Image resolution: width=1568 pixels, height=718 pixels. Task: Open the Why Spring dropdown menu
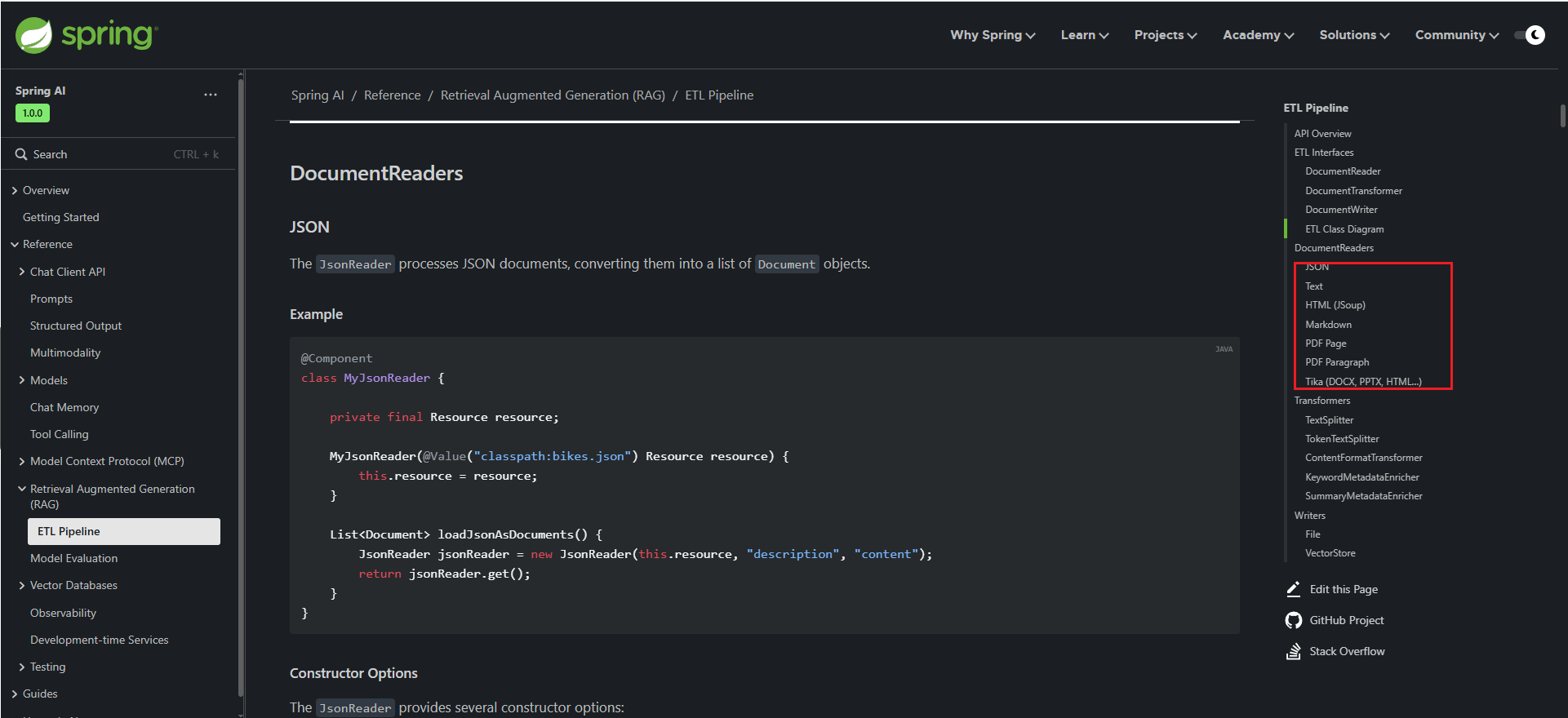993,35
